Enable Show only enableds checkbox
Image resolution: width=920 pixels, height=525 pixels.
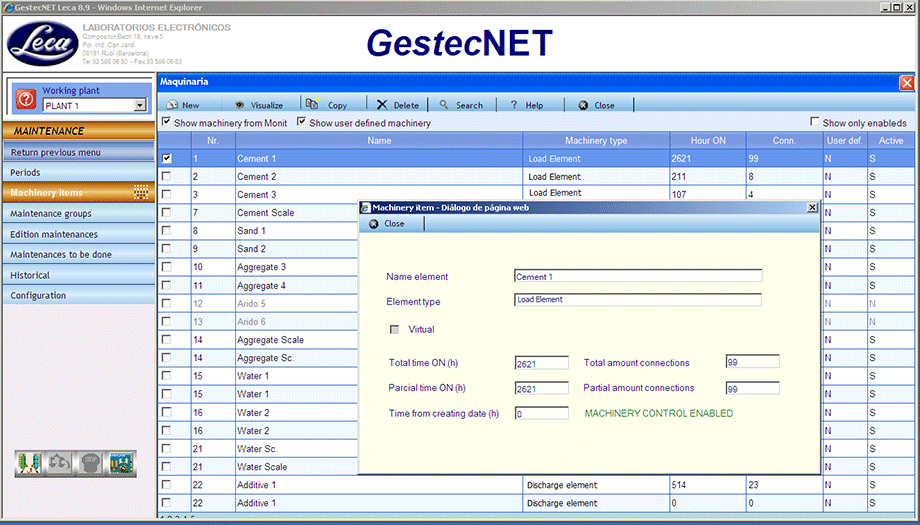coord(814,121)
